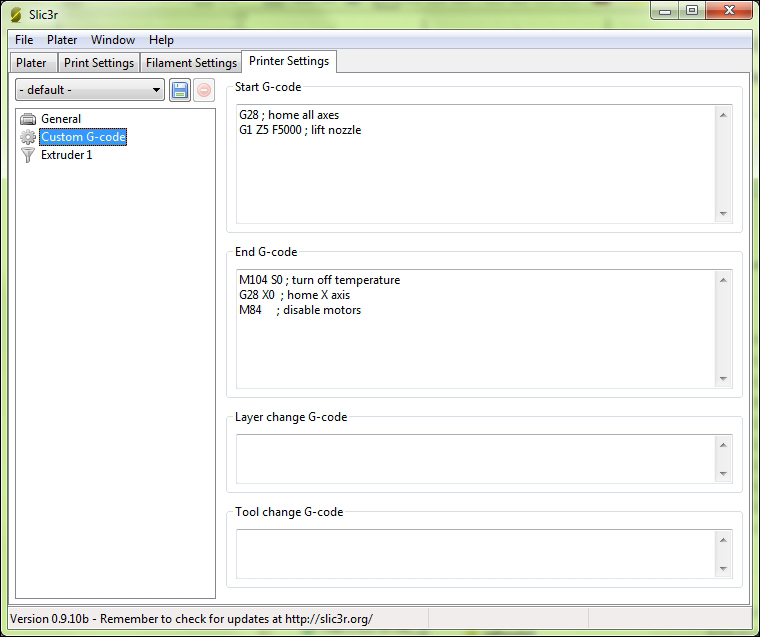
Task: Click End G-code scrollbar down arrow
Action: point(723,379)
